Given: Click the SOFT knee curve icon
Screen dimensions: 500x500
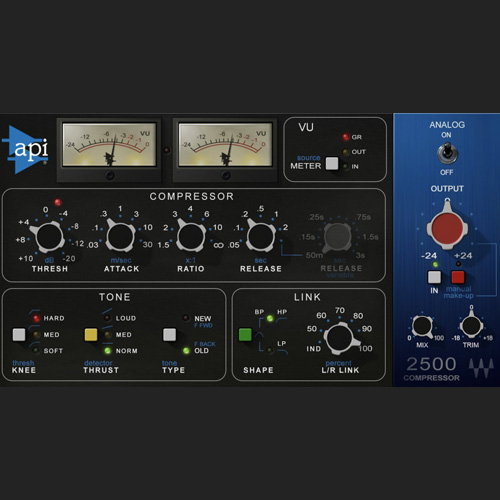Looking at the screenshot, I should click(x=34, y=344).
